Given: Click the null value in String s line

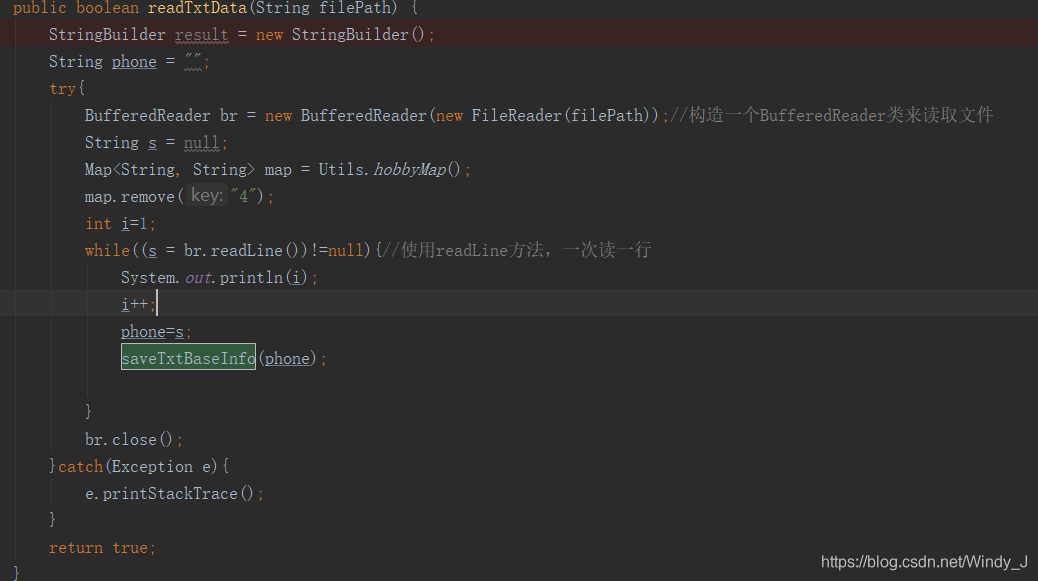Looking at the screenshot, I should 201,143.
